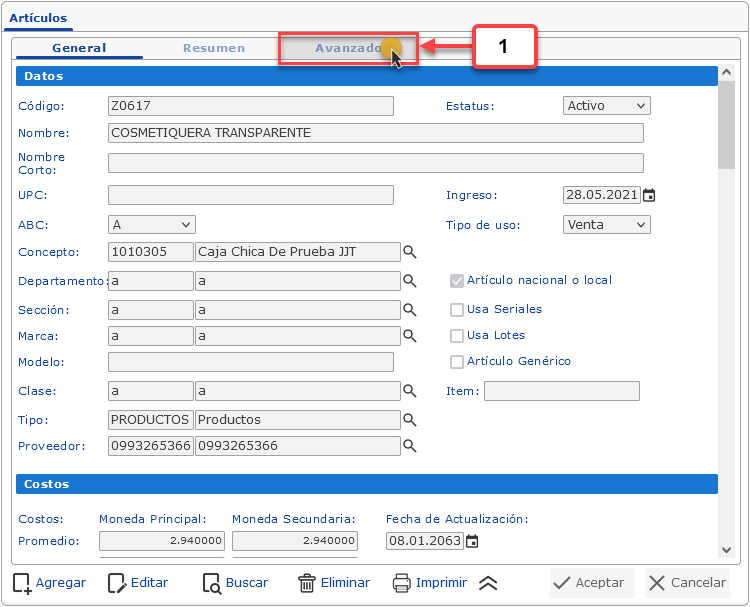Screen dimensions: 750x607
Task: Click the vertical scrollbar thumb
Action: [x=726, y=130]
